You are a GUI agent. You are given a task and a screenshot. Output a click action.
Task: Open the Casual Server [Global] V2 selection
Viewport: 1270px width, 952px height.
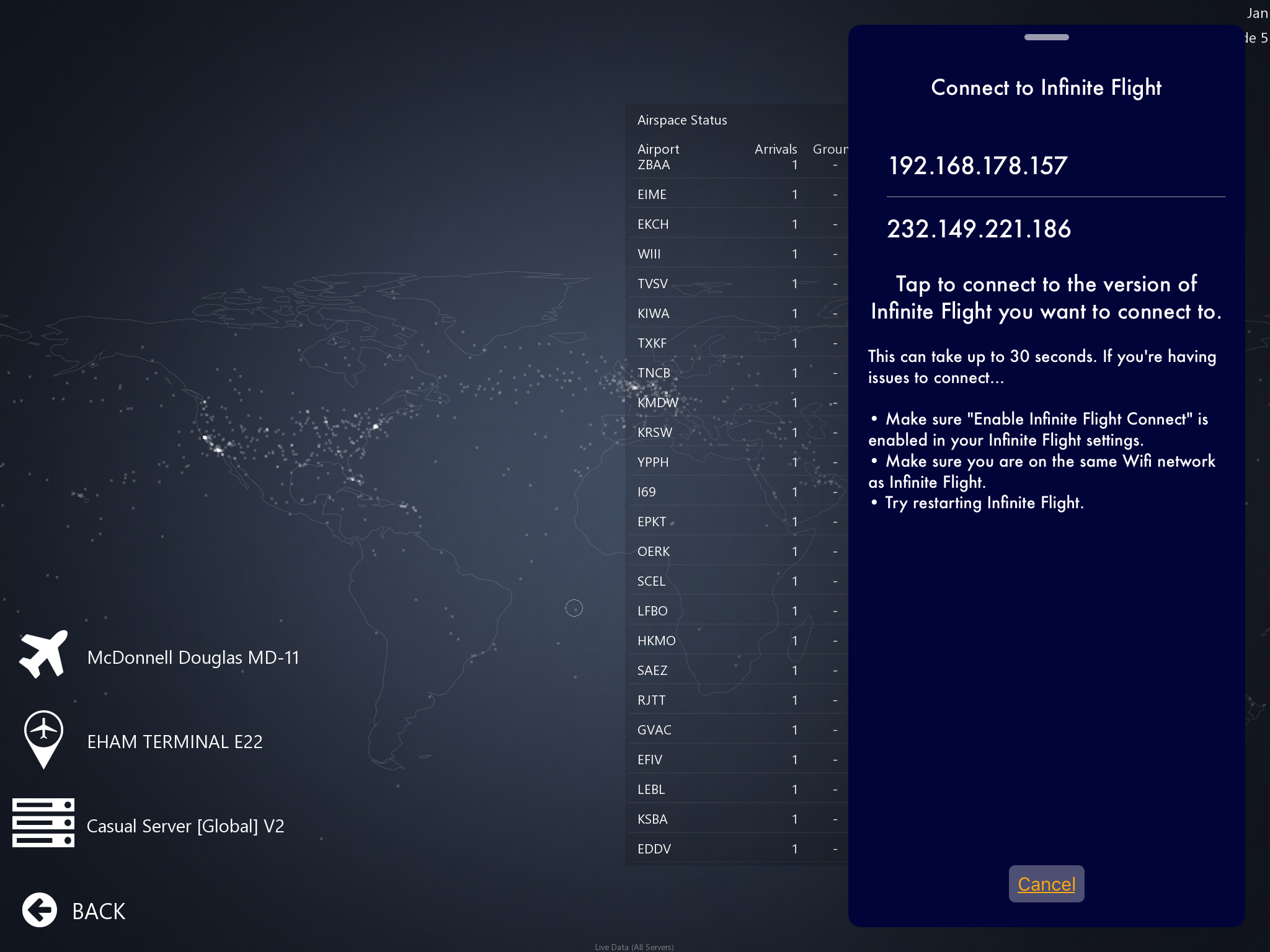tap(185, 826)
